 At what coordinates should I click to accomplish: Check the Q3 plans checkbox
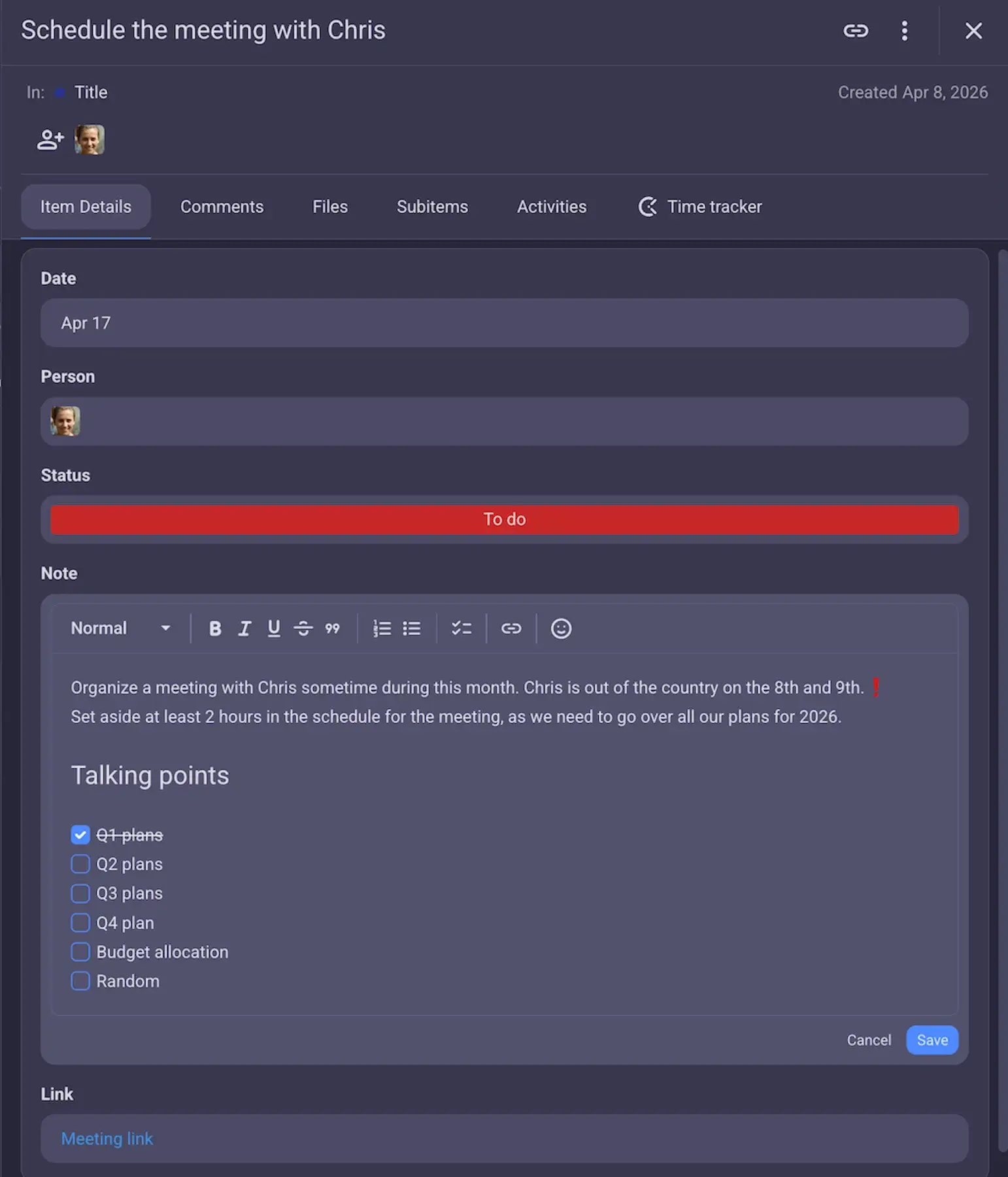coord(80,893)
